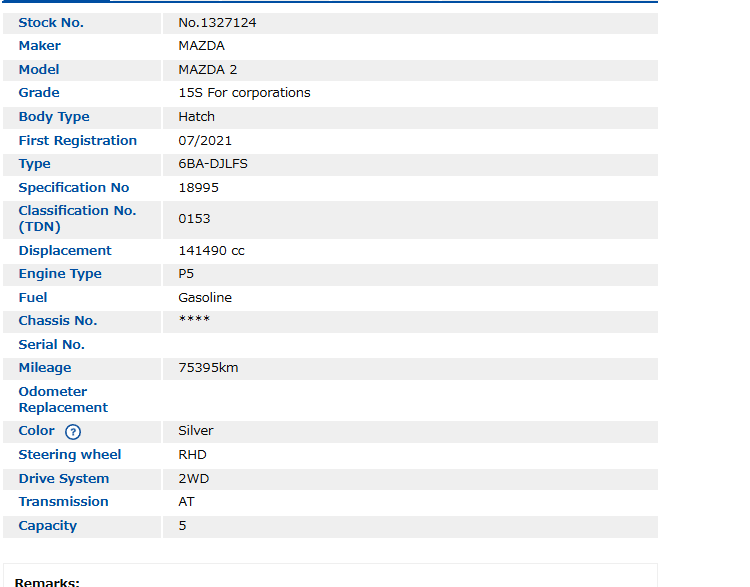Image resolution: width=750 pixels, height=587 pixels.
Task: Select the stock number value No.1327124
Action: [217, 22]
